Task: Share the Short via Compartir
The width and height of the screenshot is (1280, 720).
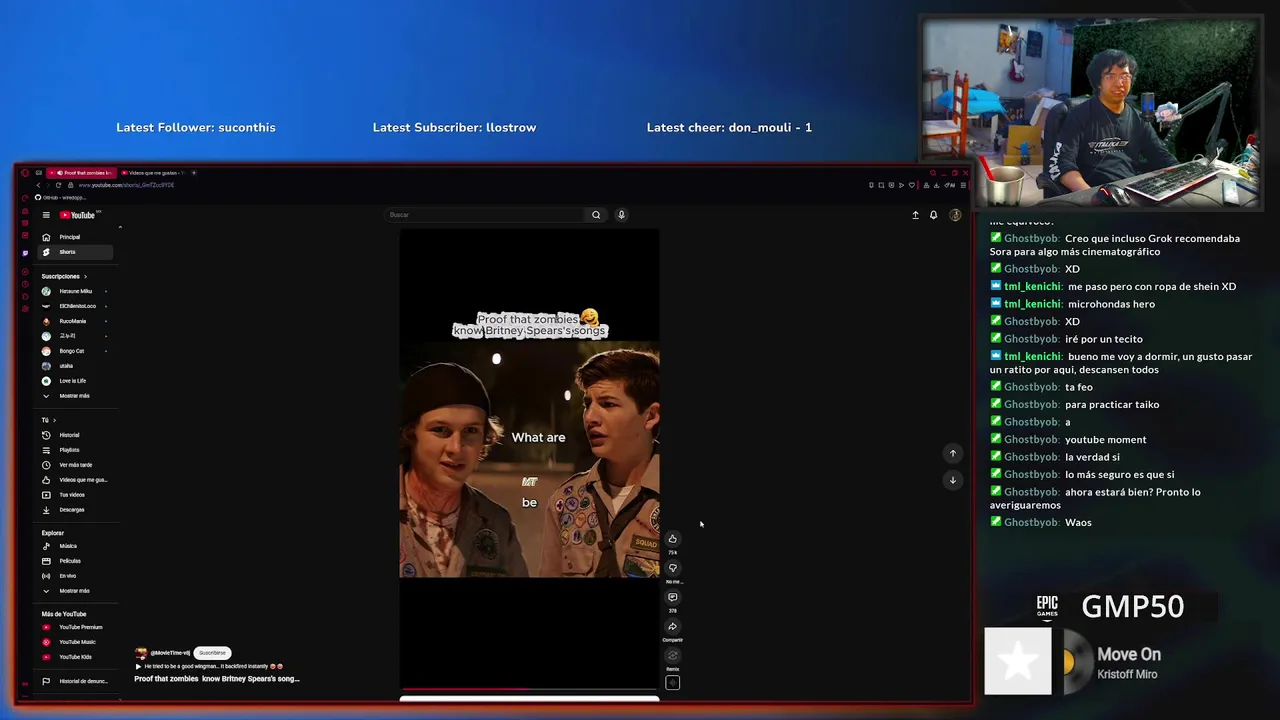Action: click(672, 627)
